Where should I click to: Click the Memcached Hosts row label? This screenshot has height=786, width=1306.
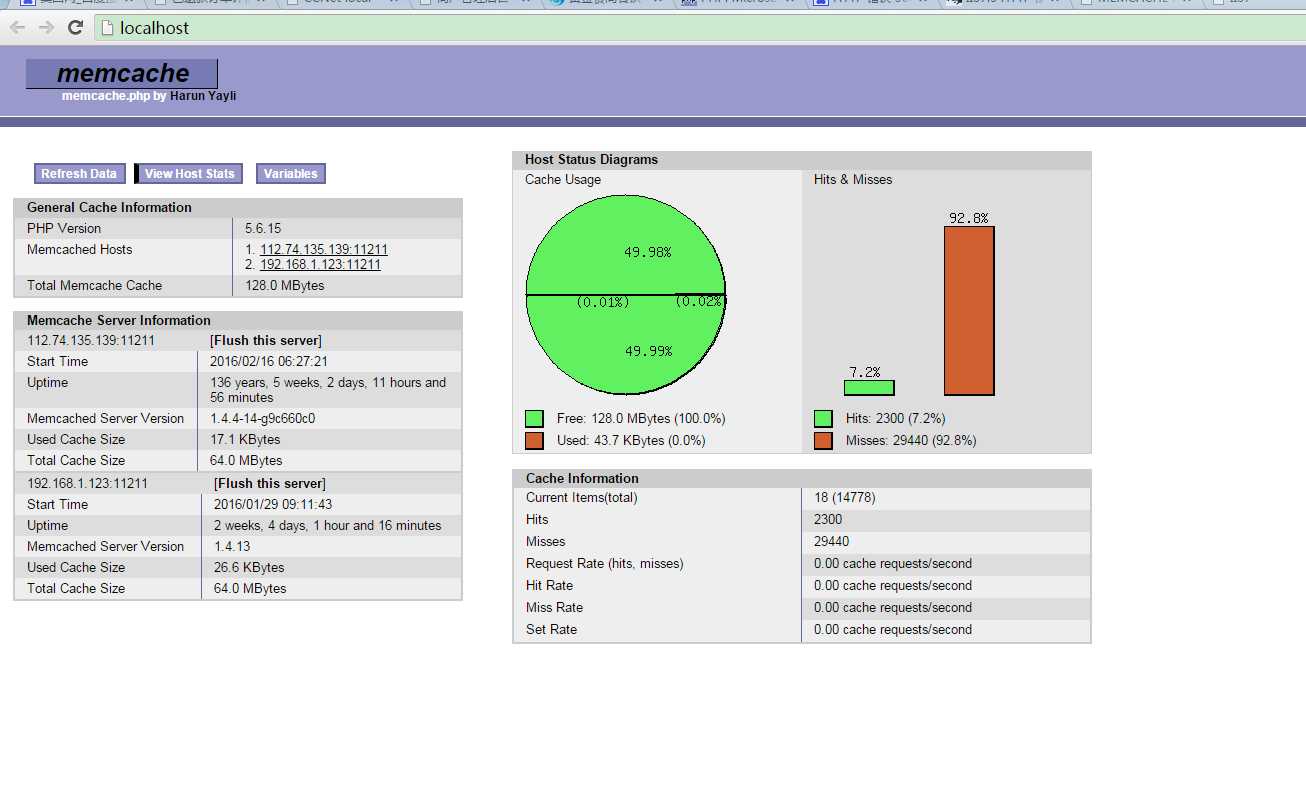pyautogui.click(x=79, y=249)
